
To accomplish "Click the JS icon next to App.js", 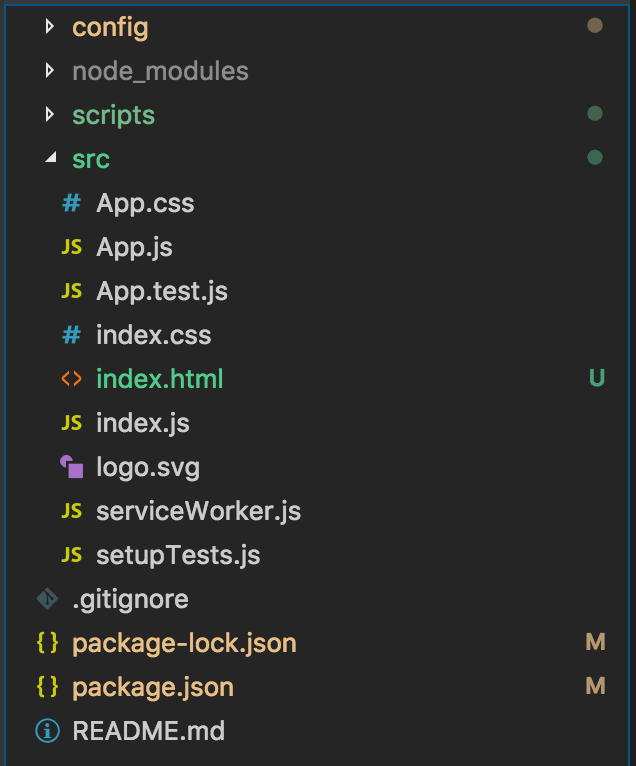I will [71, 247].
